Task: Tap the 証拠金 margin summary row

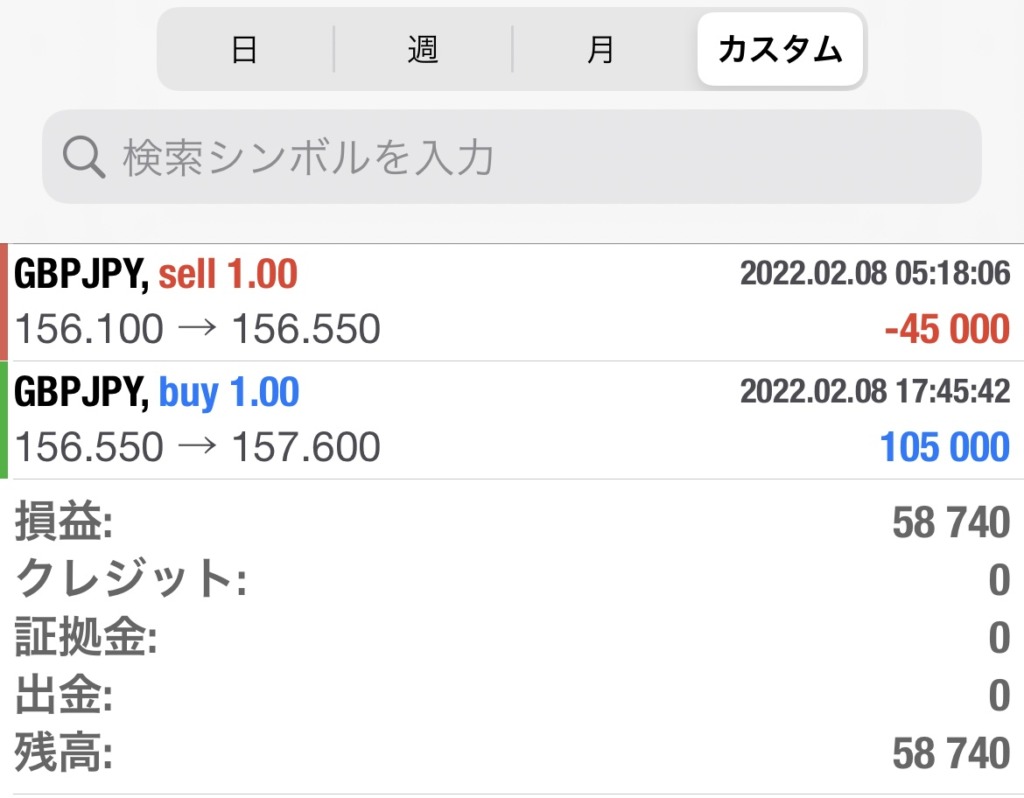Action: [512, 637]
